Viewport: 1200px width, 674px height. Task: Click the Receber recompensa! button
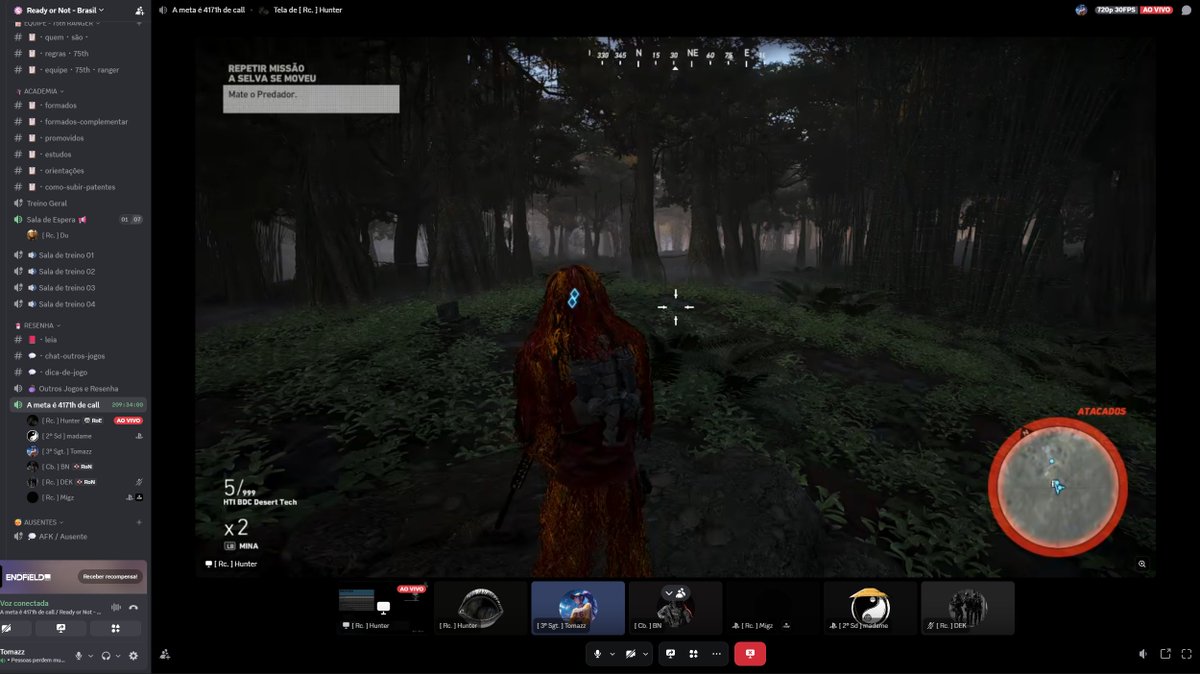tap(110, 576)
